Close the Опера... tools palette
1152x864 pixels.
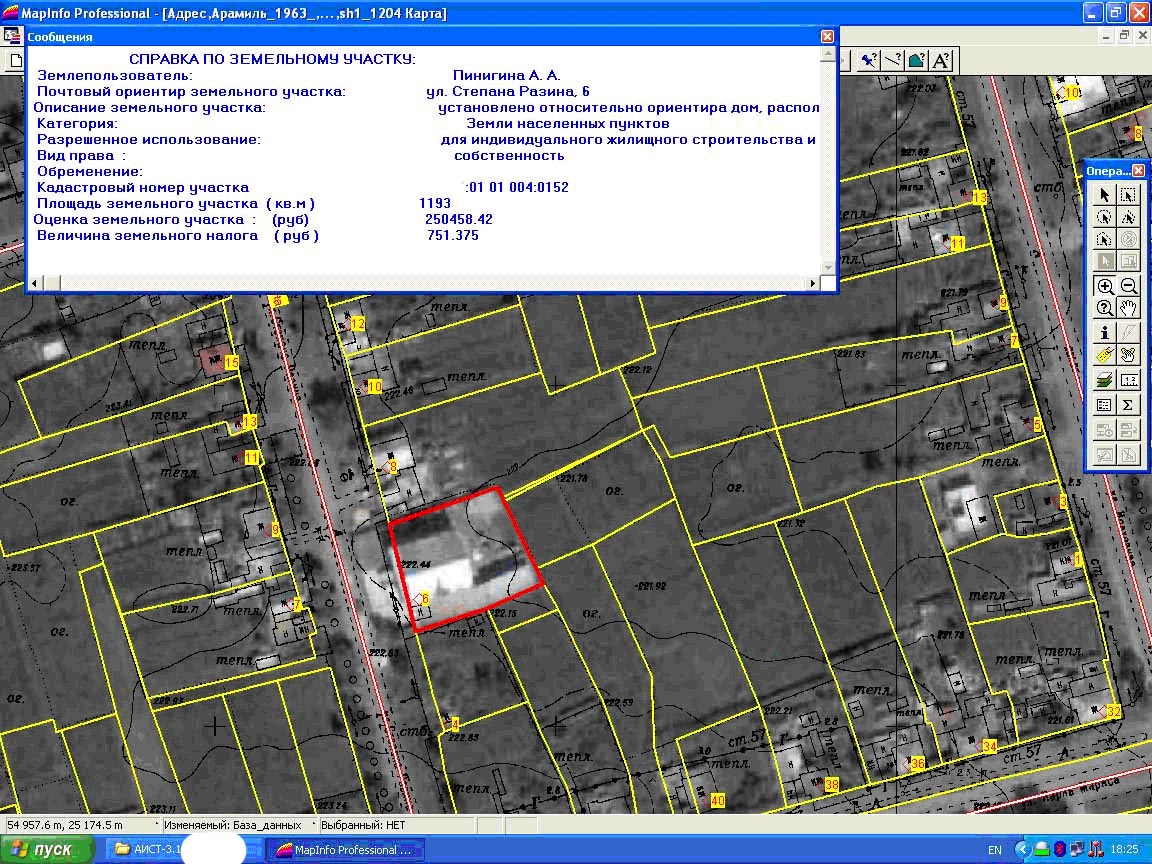tap(1138, 170)
